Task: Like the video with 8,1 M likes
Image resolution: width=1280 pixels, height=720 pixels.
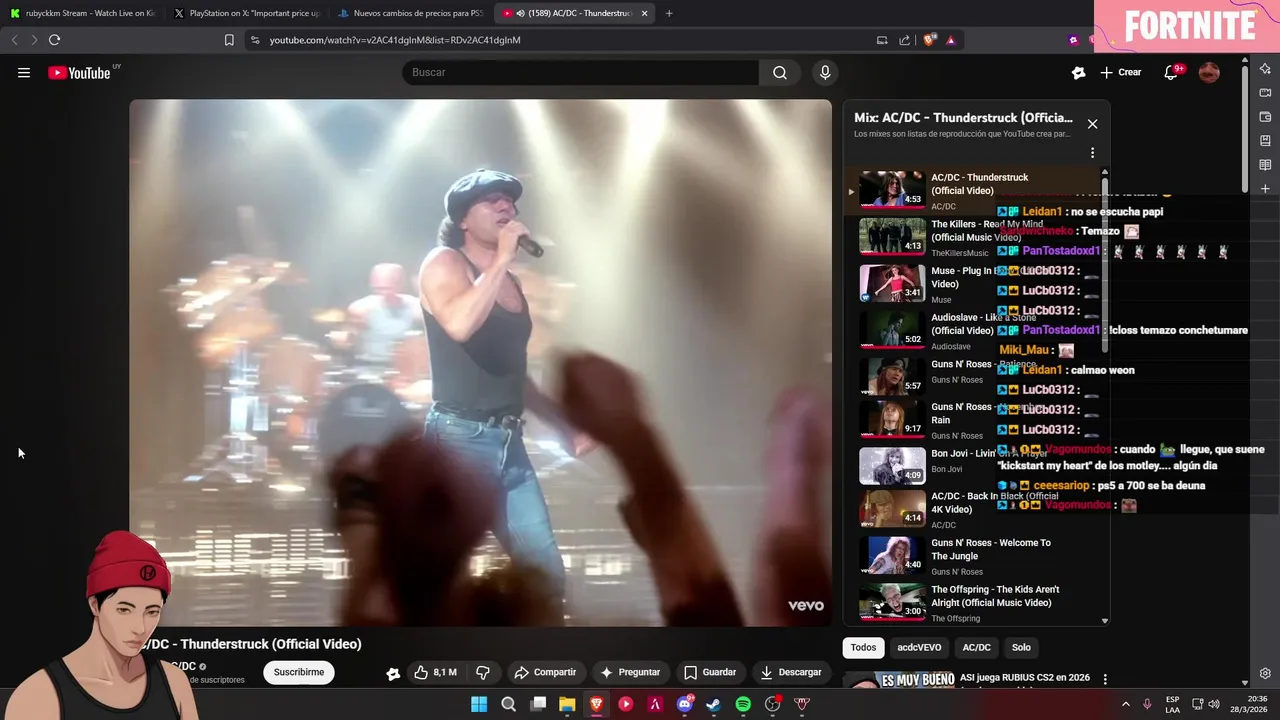Action: [436, 672]
